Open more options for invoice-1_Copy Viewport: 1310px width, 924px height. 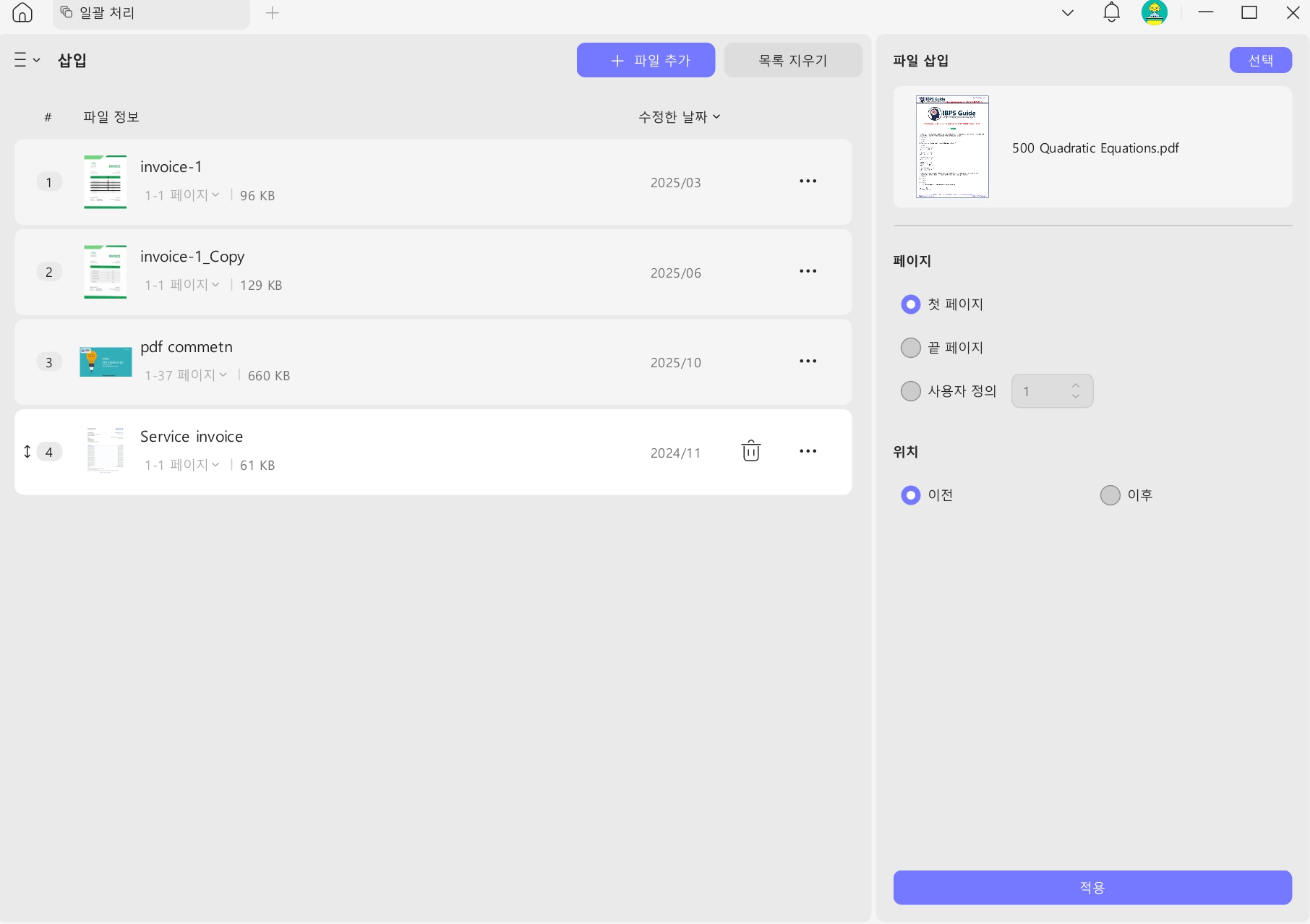[x=808, y=271]
